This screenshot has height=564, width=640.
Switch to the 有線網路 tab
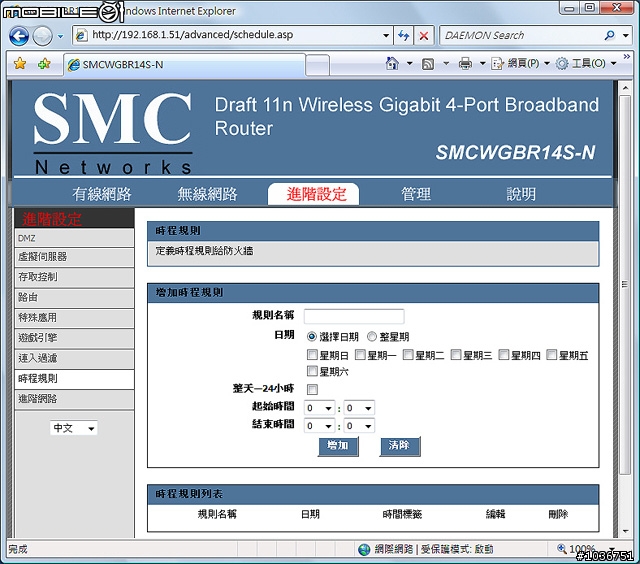click(102, 194)
